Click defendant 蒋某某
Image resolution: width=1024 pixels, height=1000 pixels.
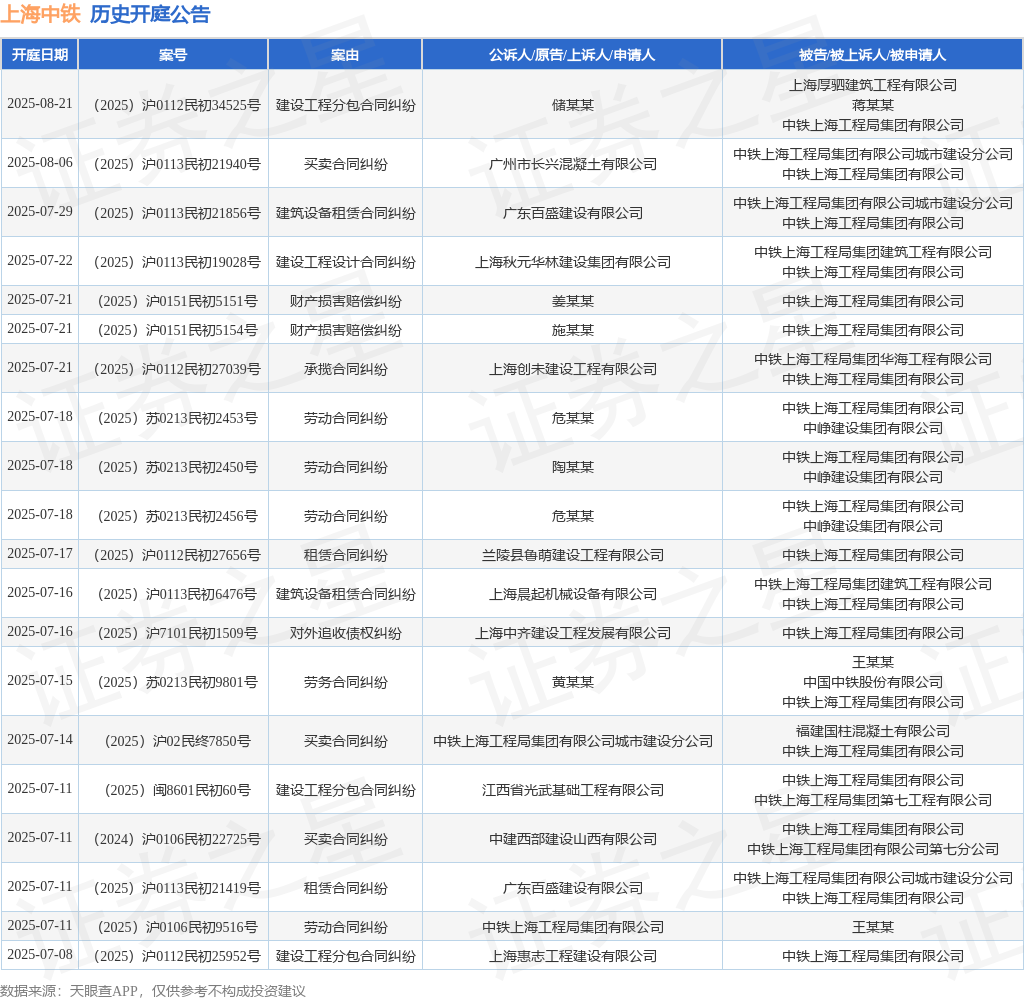(872, 105)
